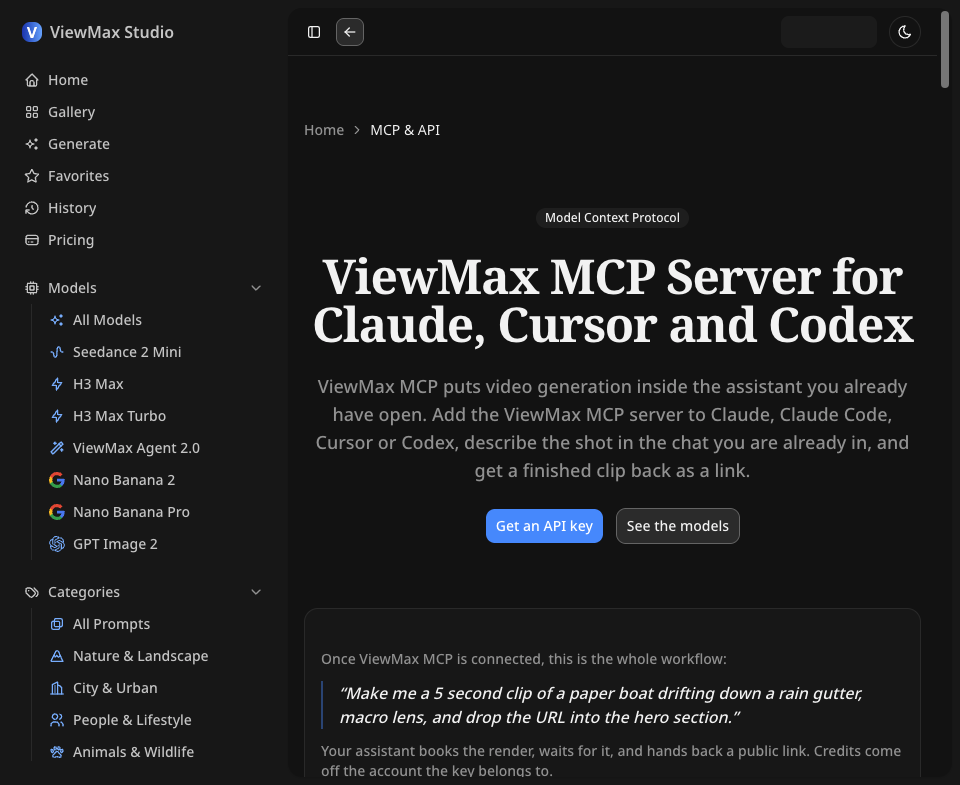Open the History sidebar entry
The height and width of the screenshot is (785, 960).
(x=144, y=208)
